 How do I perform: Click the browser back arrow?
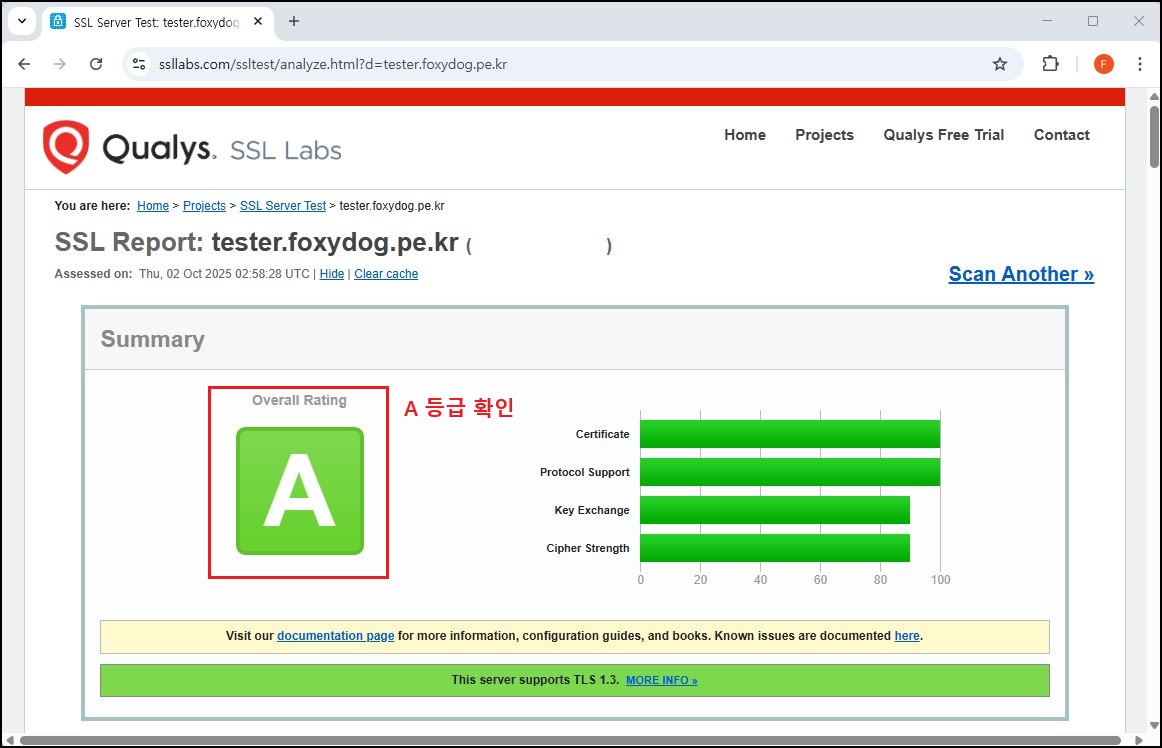(24, 64)
